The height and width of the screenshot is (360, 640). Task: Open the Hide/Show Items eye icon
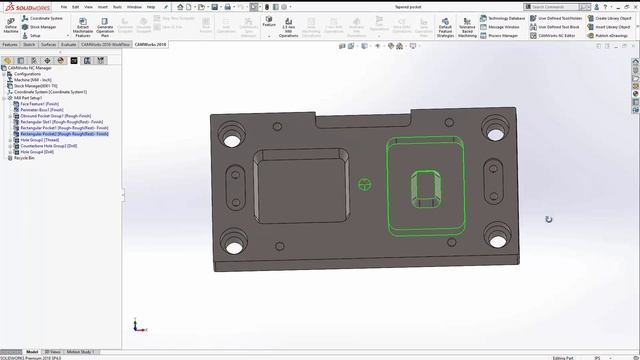coord(378,46)
